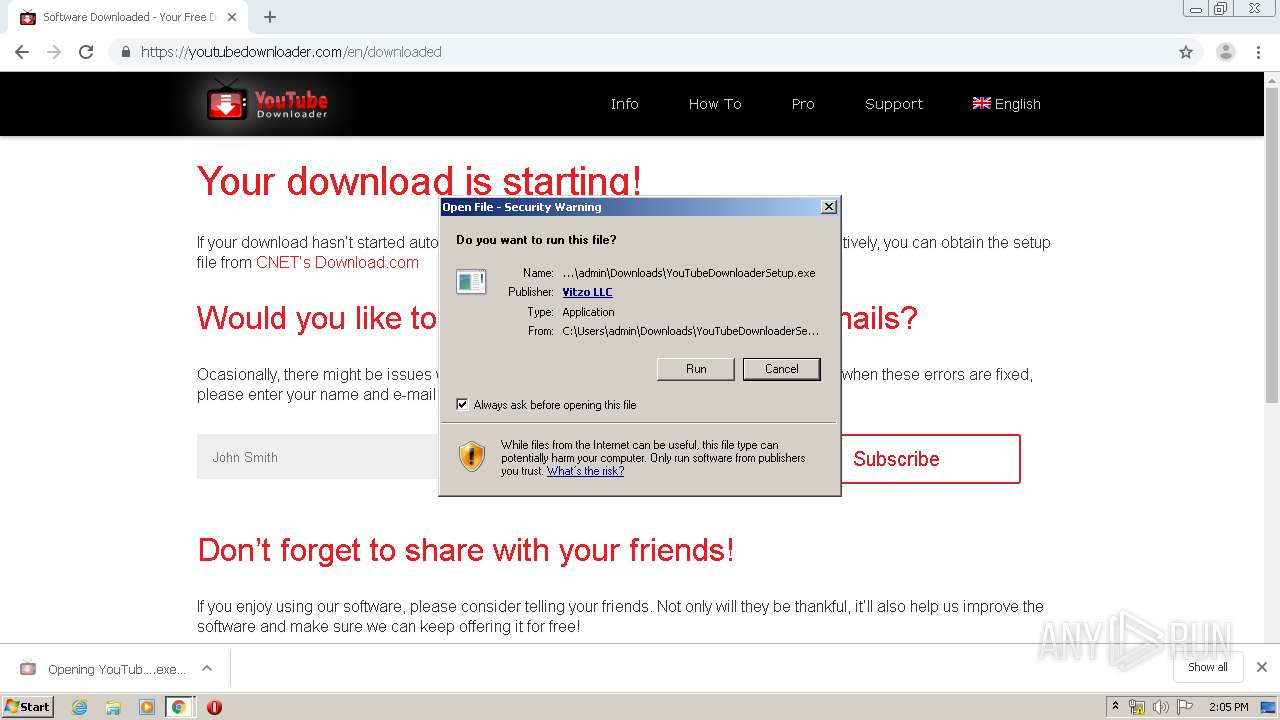Click the padlock site info icon
The image size is (1280, 720).
coord(126,52)
